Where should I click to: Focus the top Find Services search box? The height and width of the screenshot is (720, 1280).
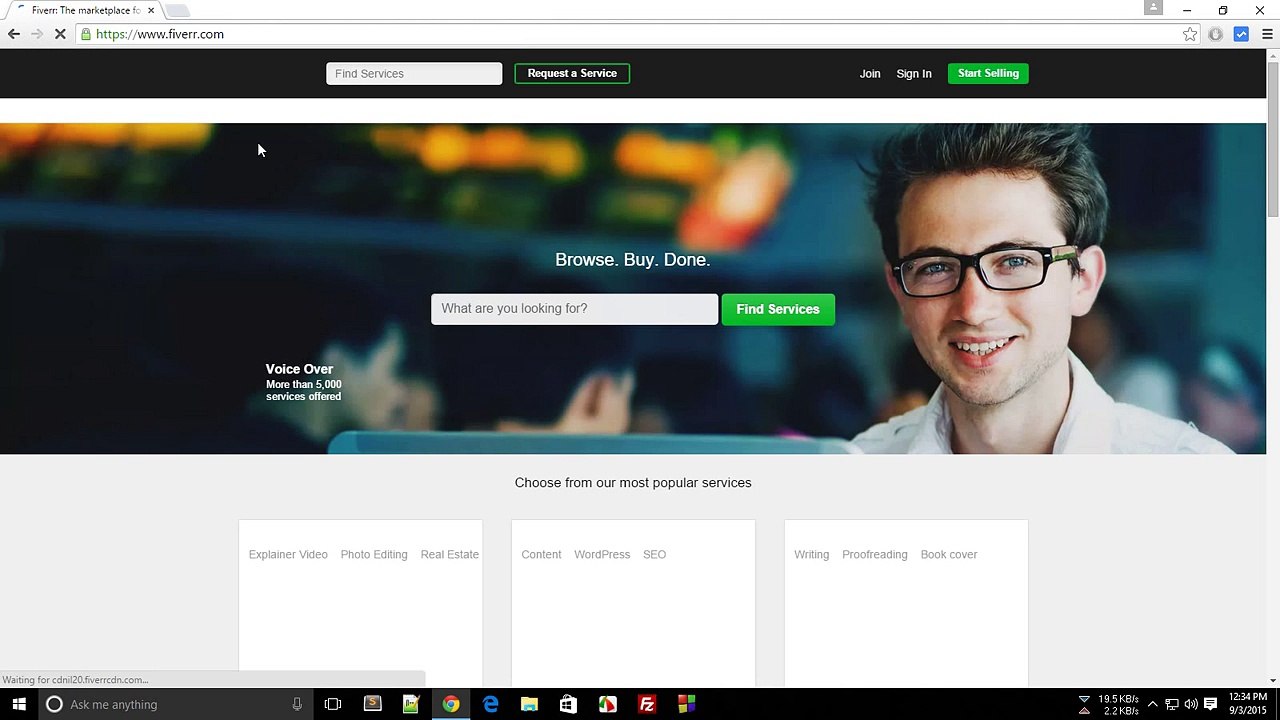click(414, 73)
